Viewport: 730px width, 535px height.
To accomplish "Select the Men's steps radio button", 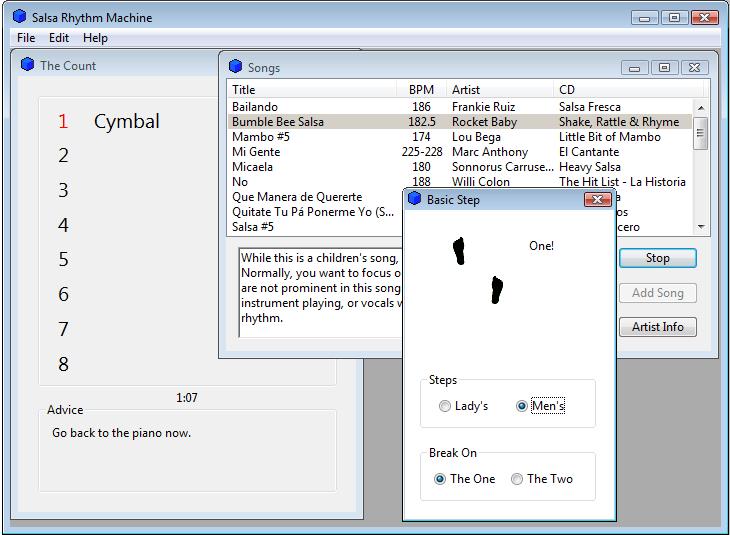I will coord(522,406).
